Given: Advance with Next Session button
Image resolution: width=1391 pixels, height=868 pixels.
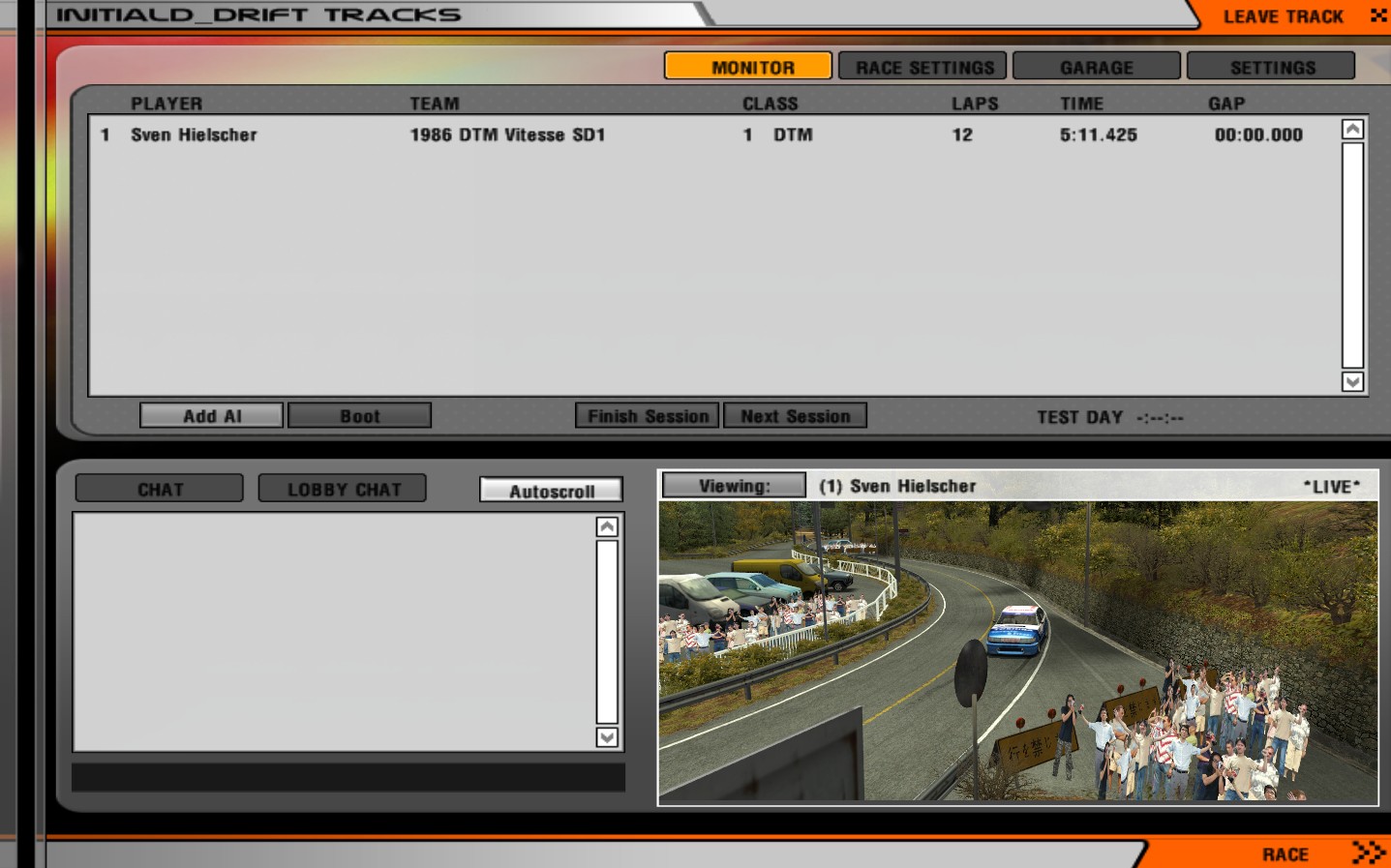Looking at the screenshot, I should click(x=795, y=416).
